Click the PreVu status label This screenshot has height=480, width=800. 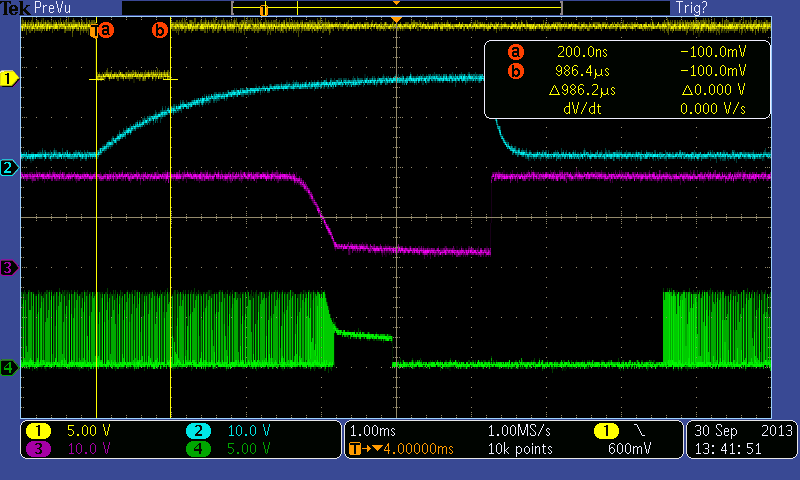coord(52,8)
